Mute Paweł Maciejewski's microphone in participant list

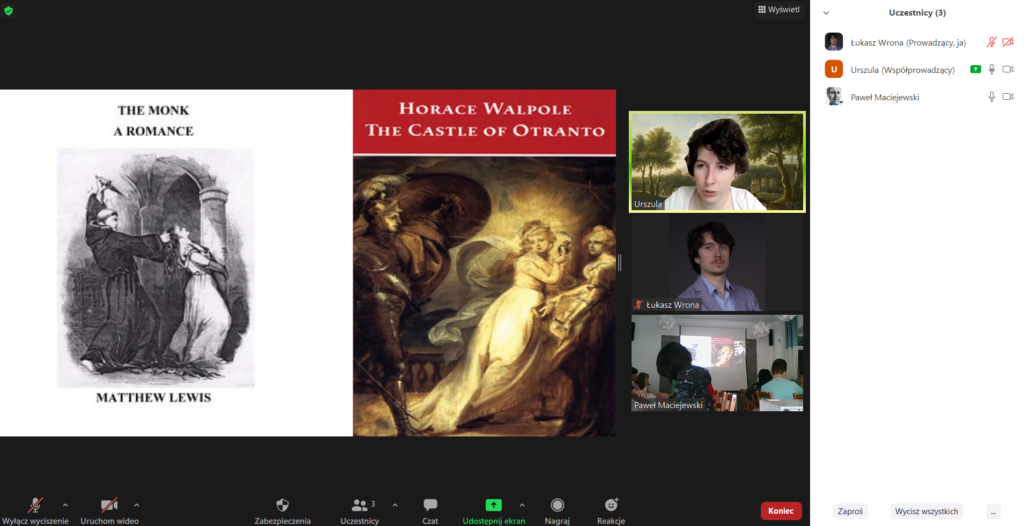tap(991, 97)
